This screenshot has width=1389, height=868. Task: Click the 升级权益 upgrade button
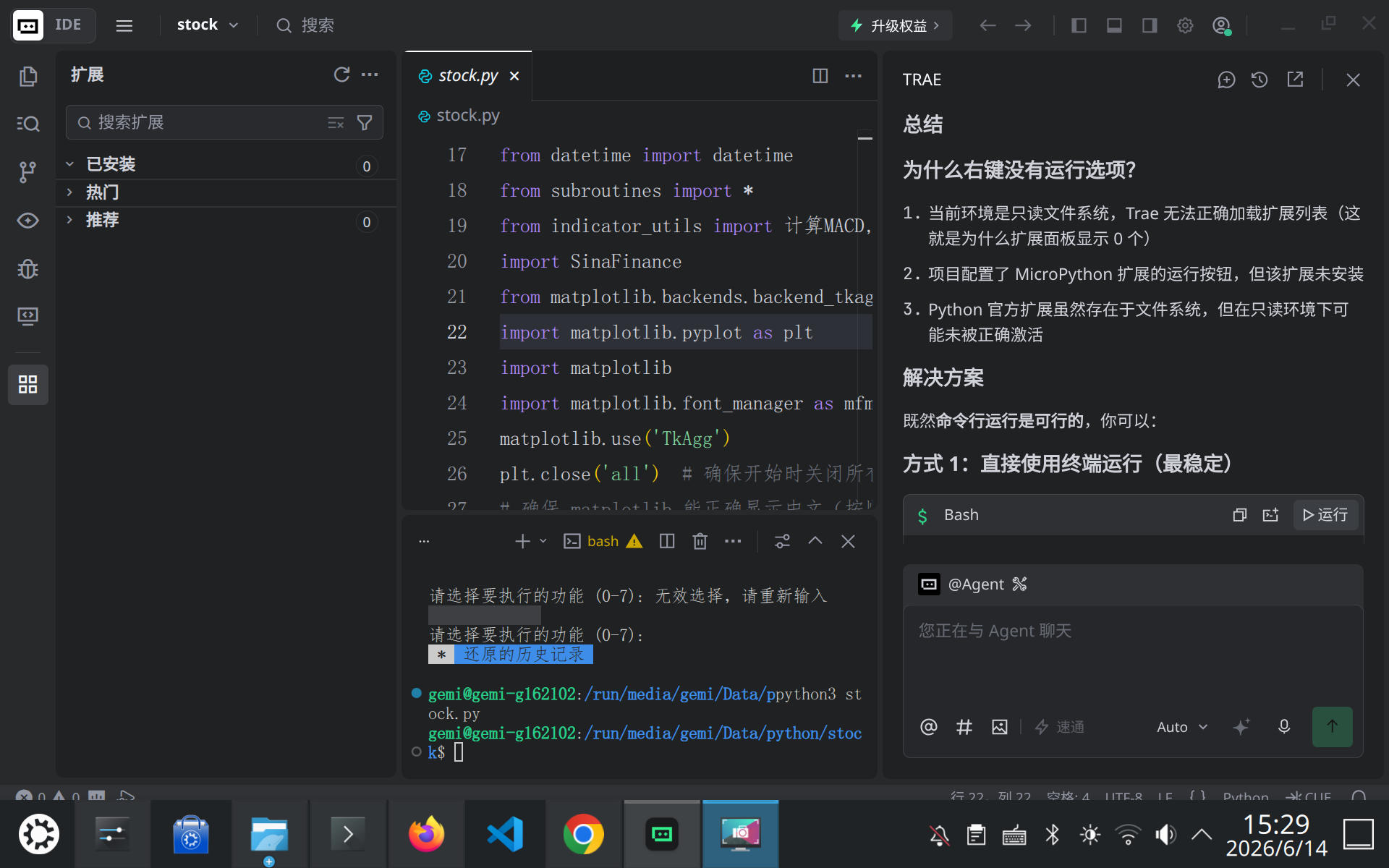coord(896,26)
